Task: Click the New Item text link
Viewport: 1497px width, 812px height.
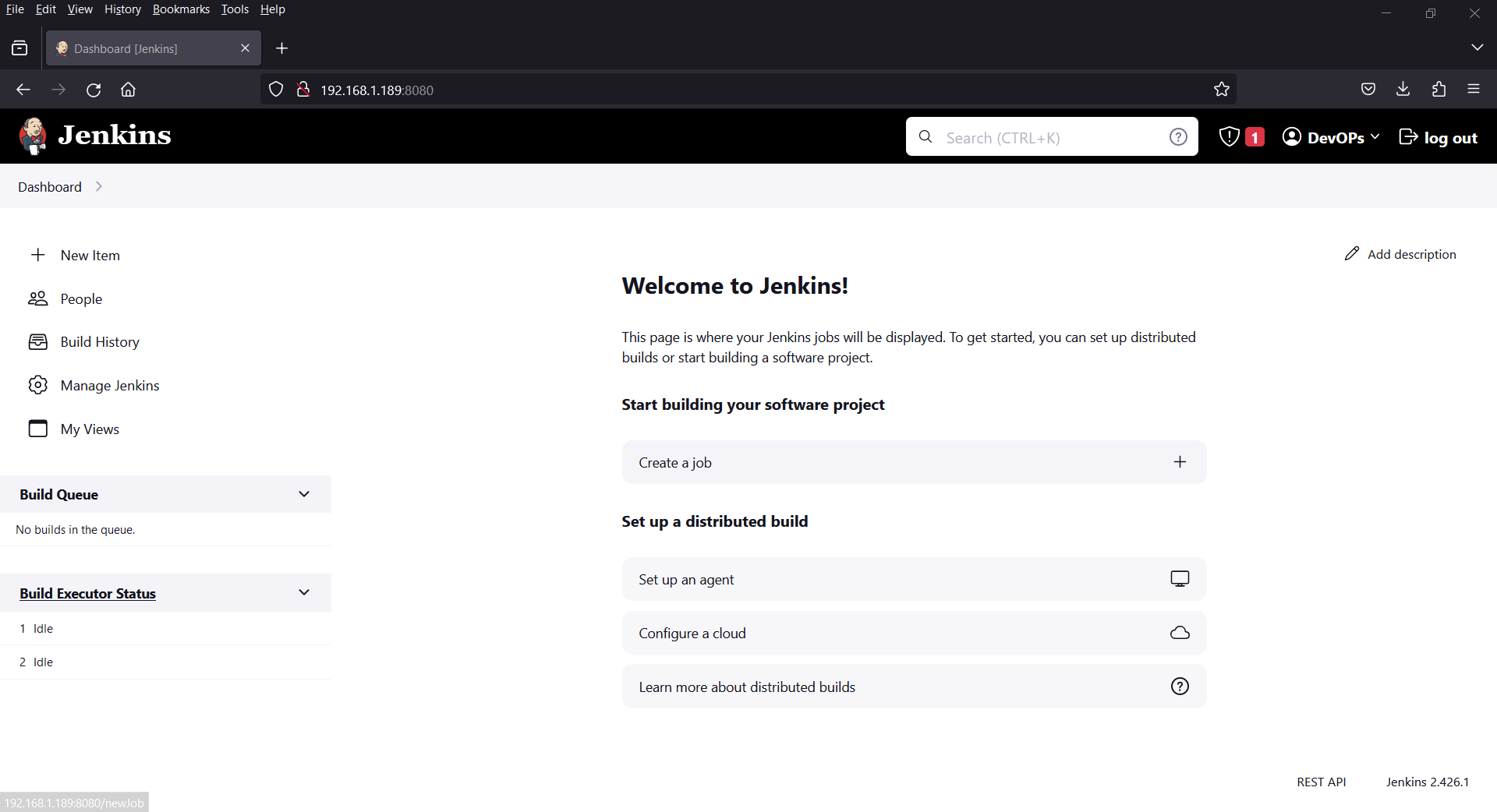Action: [90, 256]
